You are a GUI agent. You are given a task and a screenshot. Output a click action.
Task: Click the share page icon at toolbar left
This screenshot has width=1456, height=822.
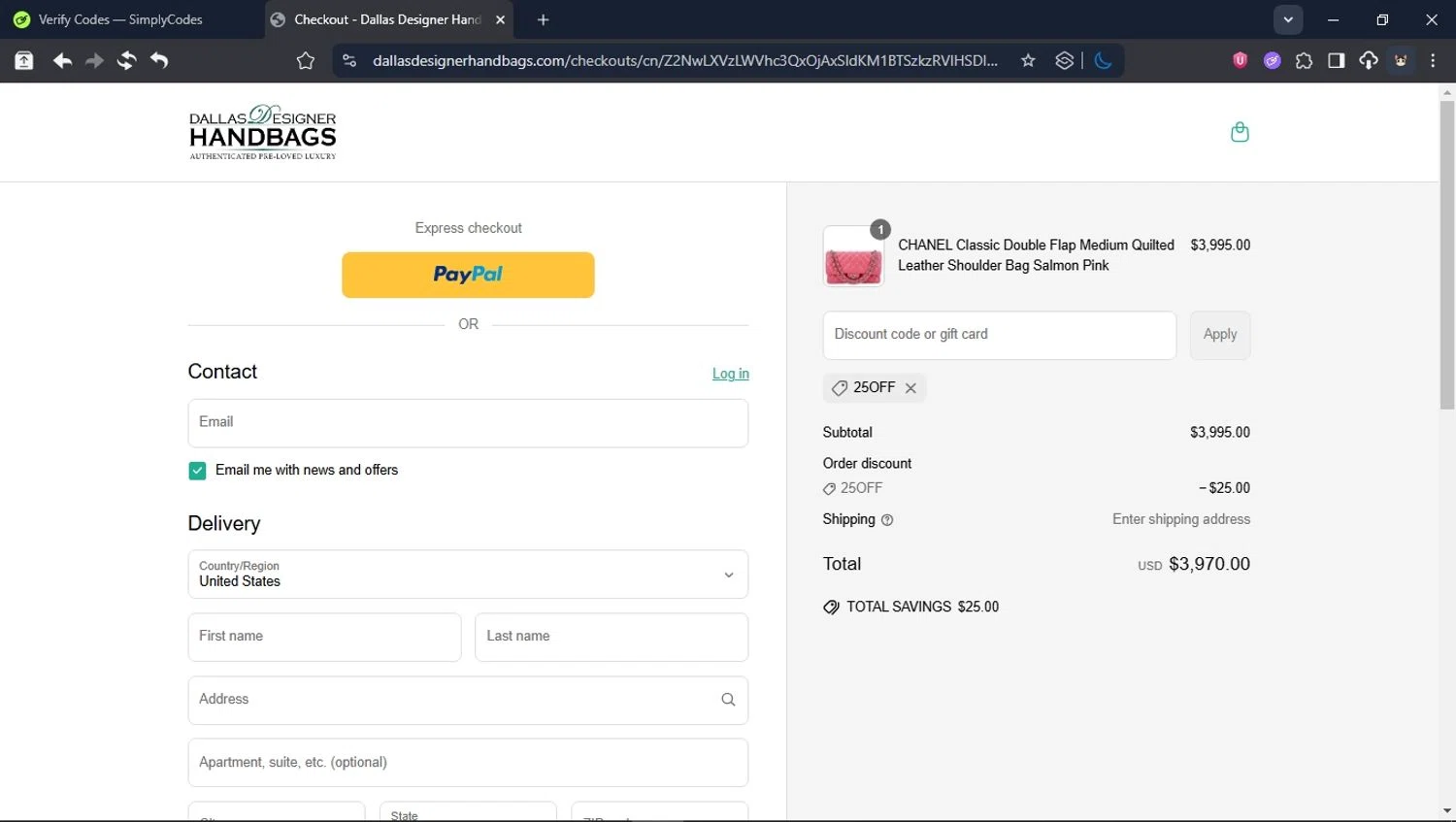[24, 61]
